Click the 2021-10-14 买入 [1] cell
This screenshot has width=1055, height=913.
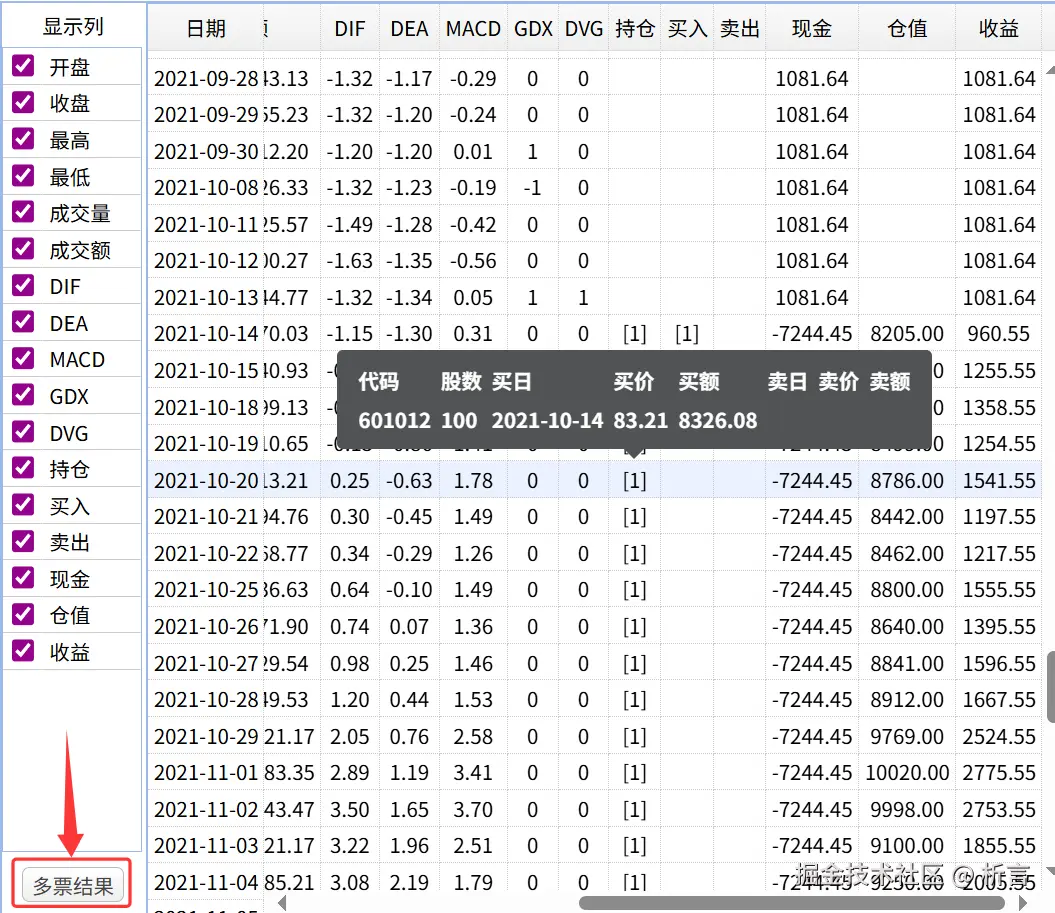point(687,334)
